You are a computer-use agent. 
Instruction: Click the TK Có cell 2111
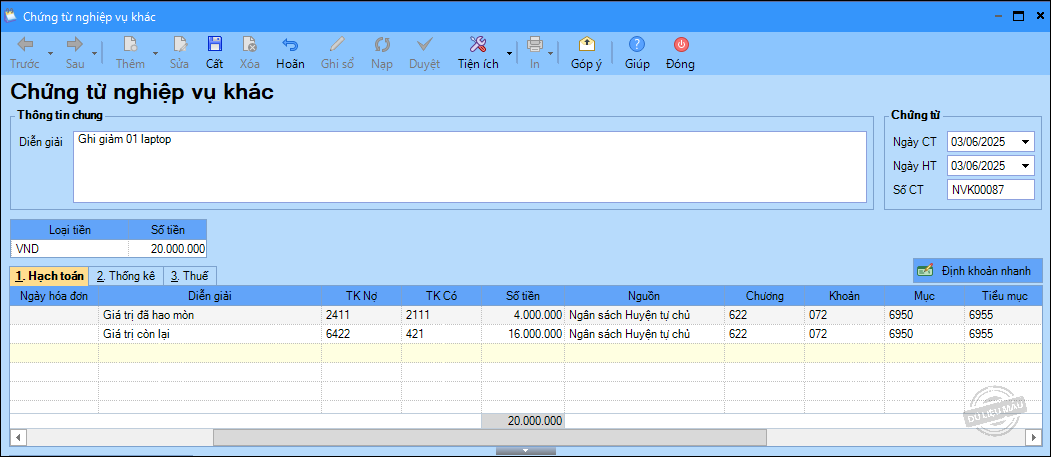441,315
